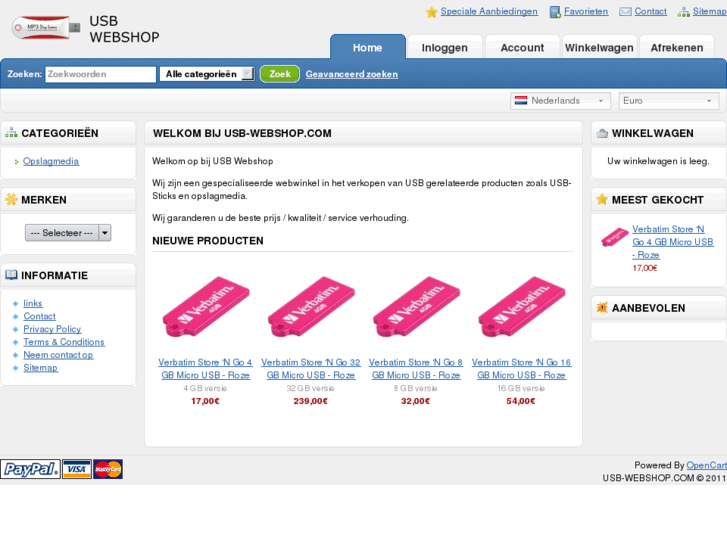
Task: Open Verbatim Store 'N Go 16 GB link
Action: [521, 369]
